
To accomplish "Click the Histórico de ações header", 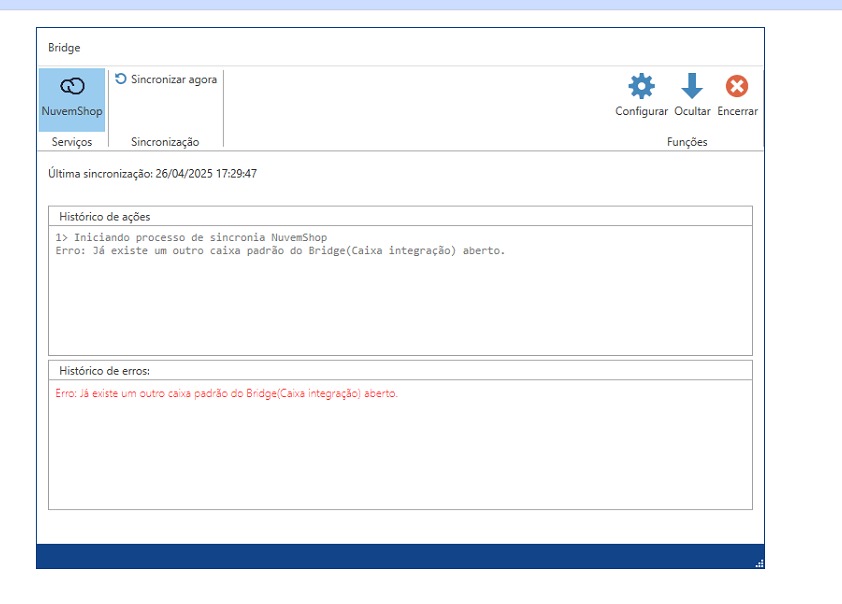I will click(x=105, y=216).
